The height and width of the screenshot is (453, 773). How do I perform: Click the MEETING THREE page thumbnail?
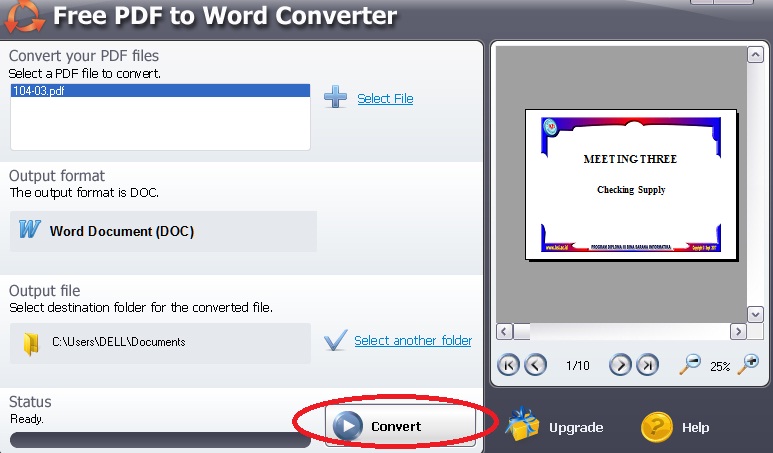pyautogui.click(x=631, y=185)
